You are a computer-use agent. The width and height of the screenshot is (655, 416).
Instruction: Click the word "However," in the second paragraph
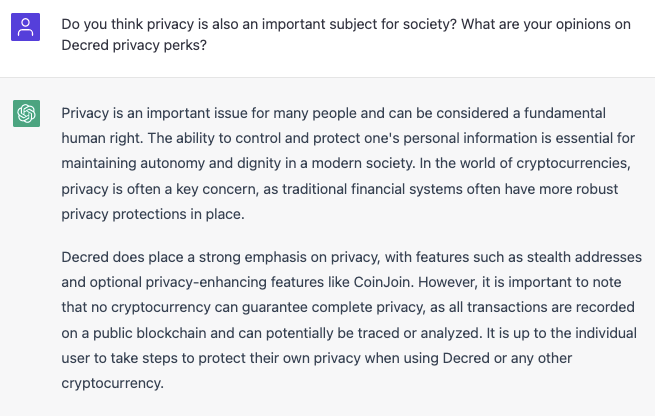pos(448,282)
